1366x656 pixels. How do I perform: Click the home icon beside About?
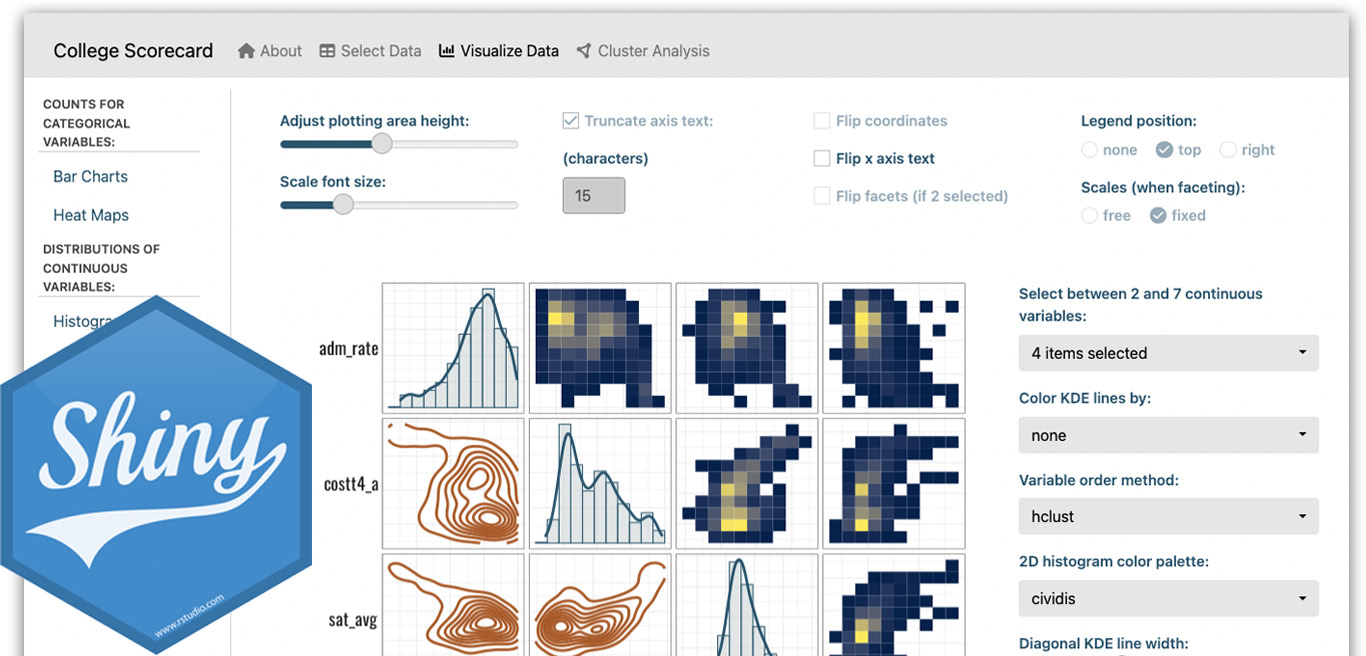246,51
